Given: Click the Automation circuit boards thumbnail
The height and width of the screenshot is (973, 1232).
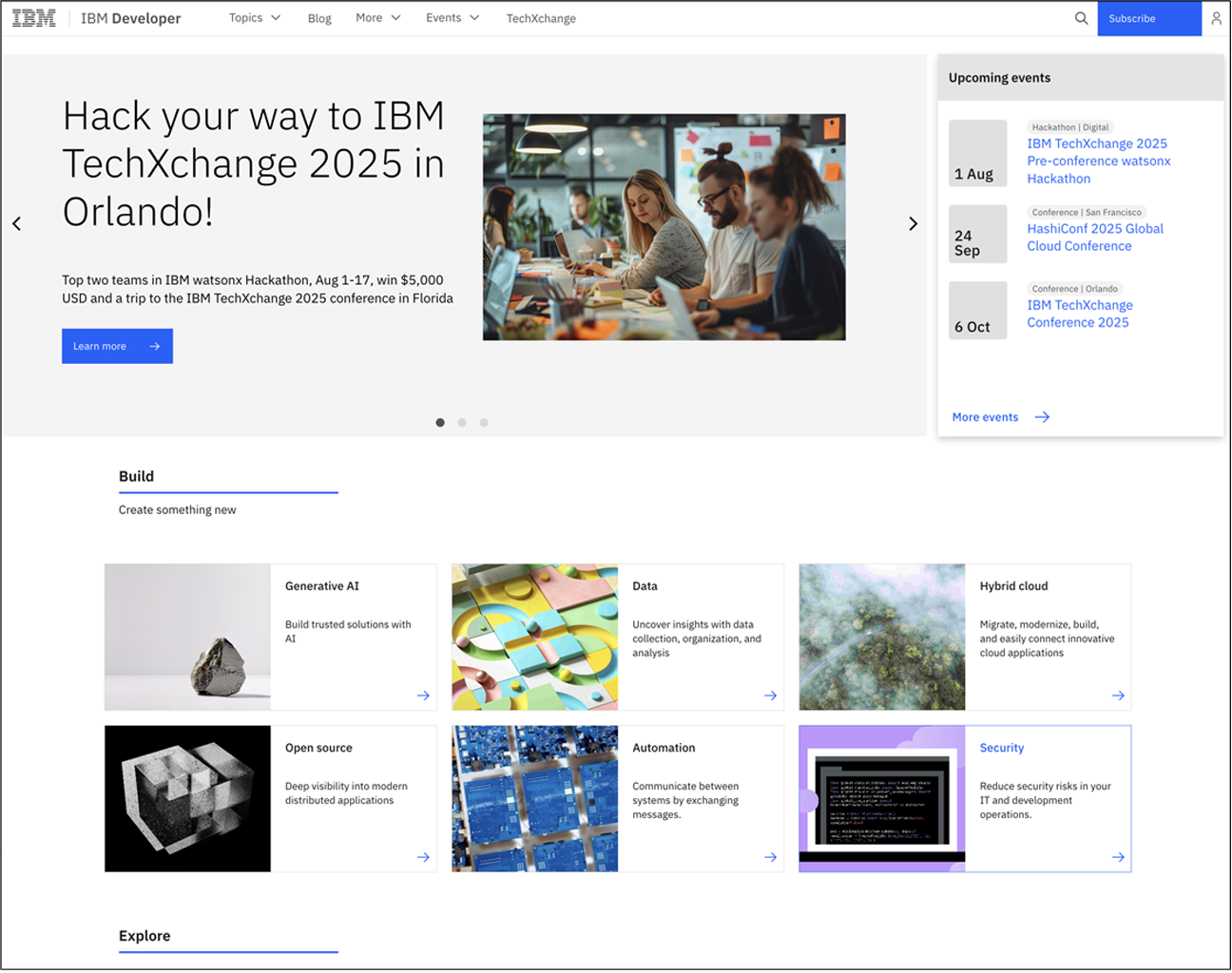Looking at the screenshot, I should (x=534, y=798).
